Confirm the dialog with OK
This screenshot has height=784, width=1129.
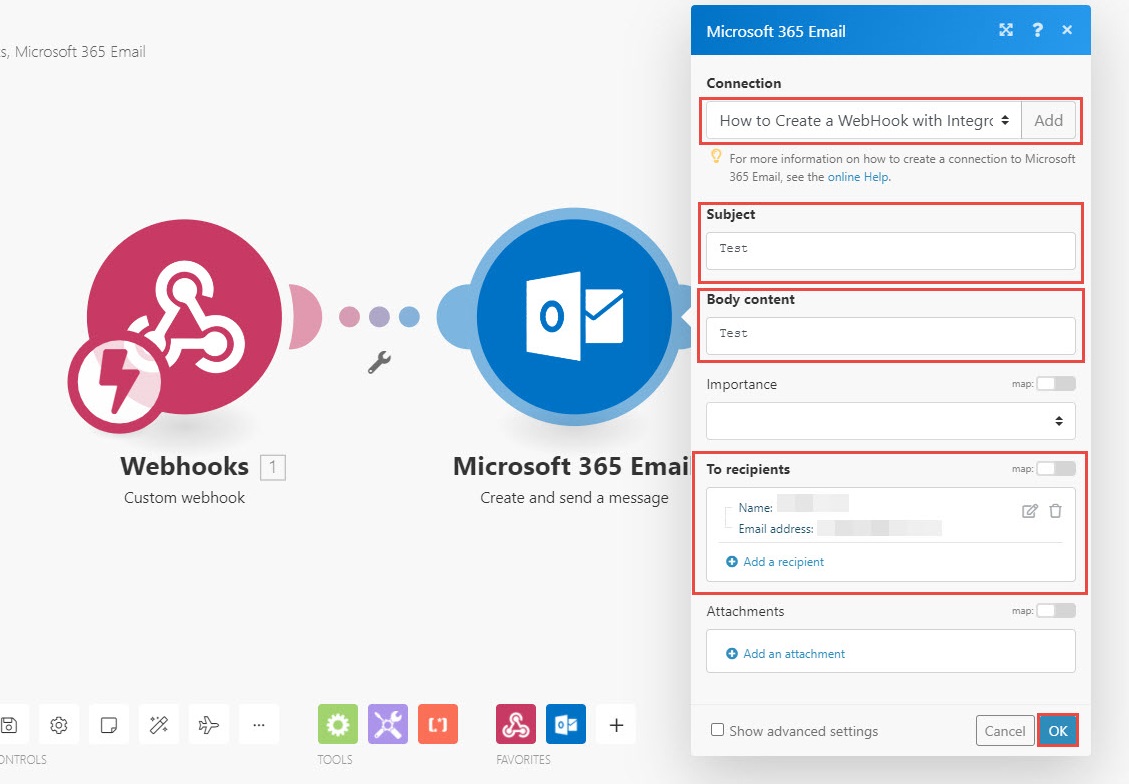point(1058,731)
